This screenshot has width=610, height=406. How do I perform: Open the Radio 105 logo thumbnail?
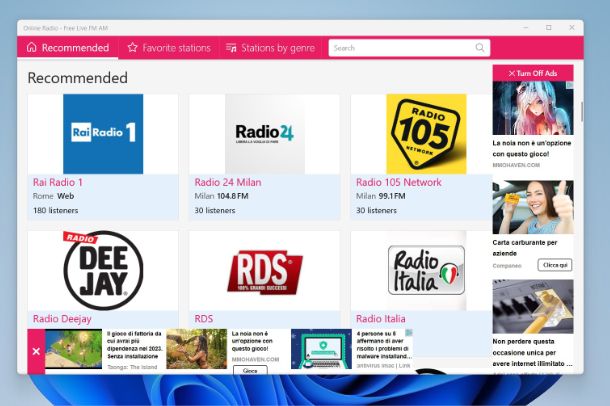pos(426,134)
